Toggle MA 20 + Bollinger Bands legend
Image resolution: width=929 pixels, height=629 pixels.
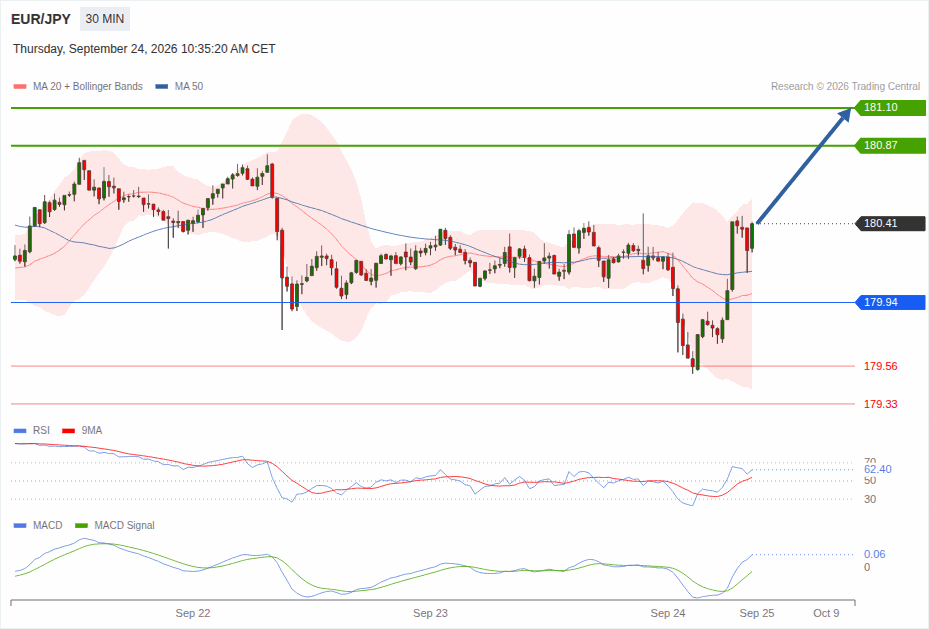[78, 86]
